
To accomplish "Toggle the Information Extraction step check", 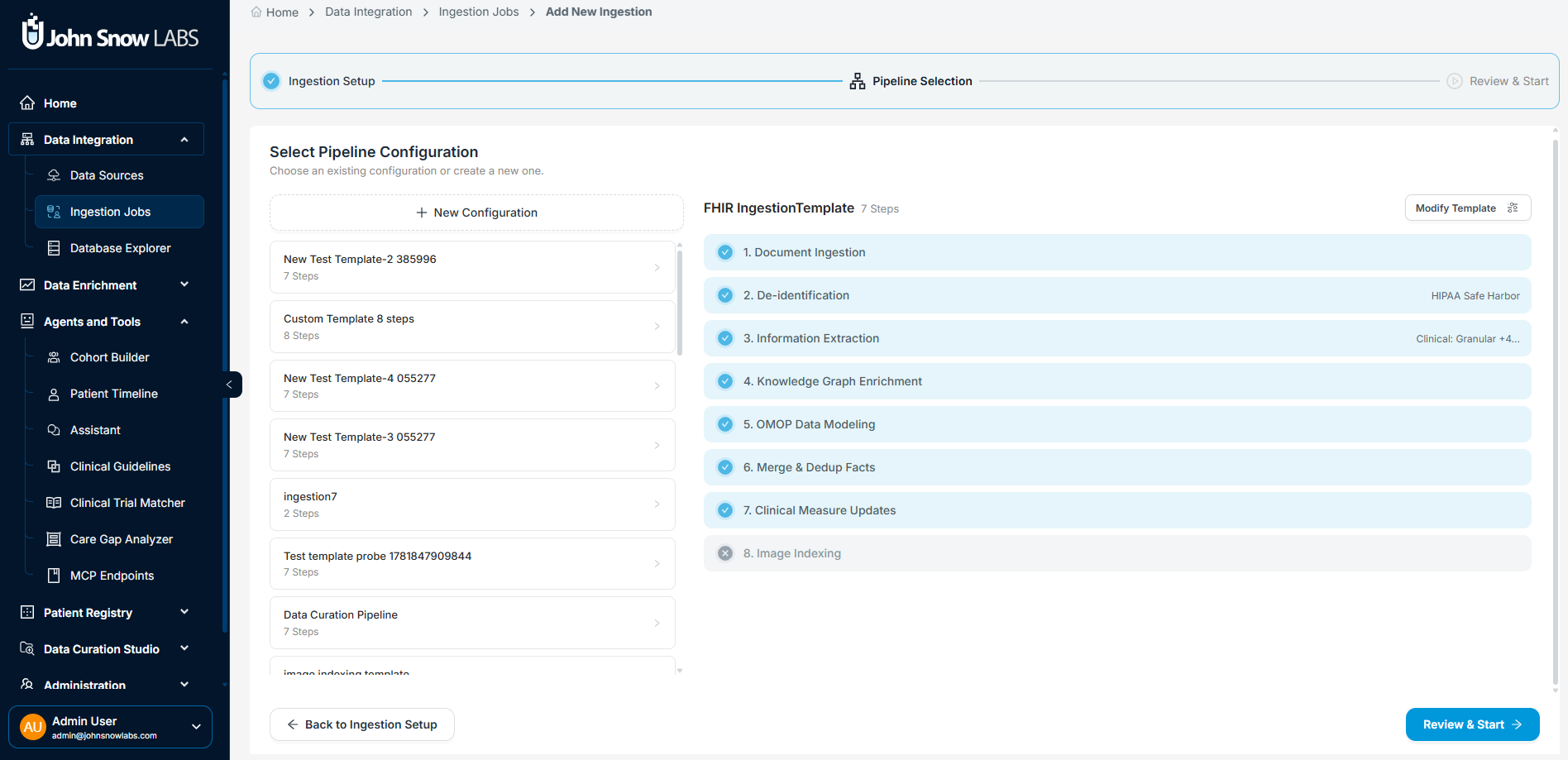I will (725, 338).
